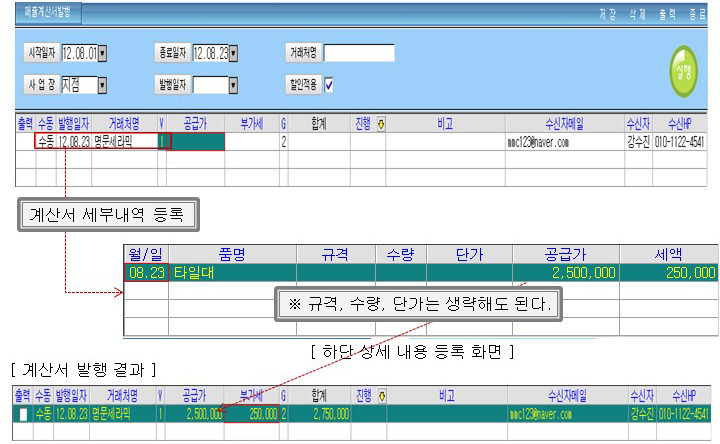
Task: Click 종료 in the top menu
Action: [x=697, y=15]
